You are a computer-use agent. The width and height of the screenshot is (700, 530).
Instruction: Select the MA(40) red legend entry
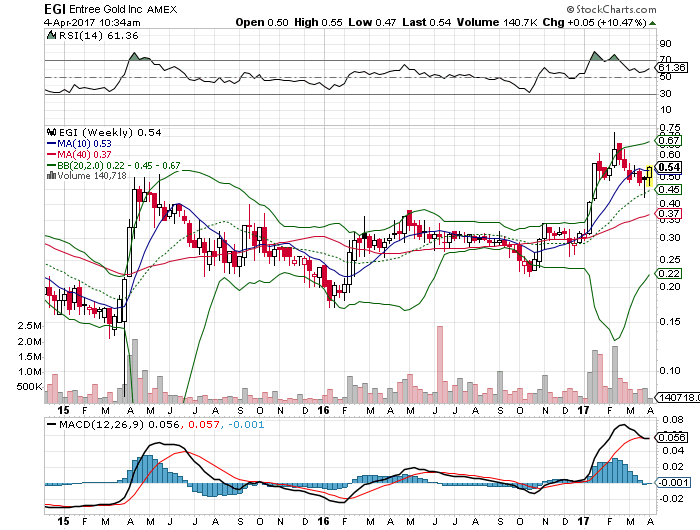coord(85,154)
